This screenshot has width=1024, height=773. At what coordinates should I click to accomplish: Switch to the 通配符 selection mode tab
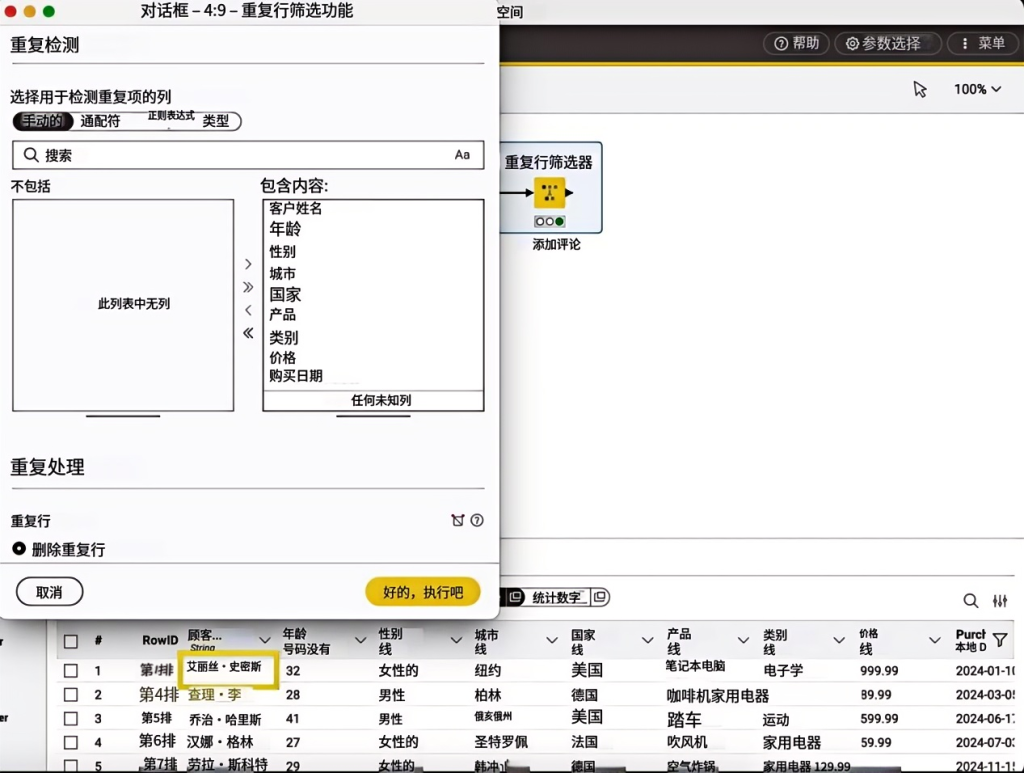(100, 121)
